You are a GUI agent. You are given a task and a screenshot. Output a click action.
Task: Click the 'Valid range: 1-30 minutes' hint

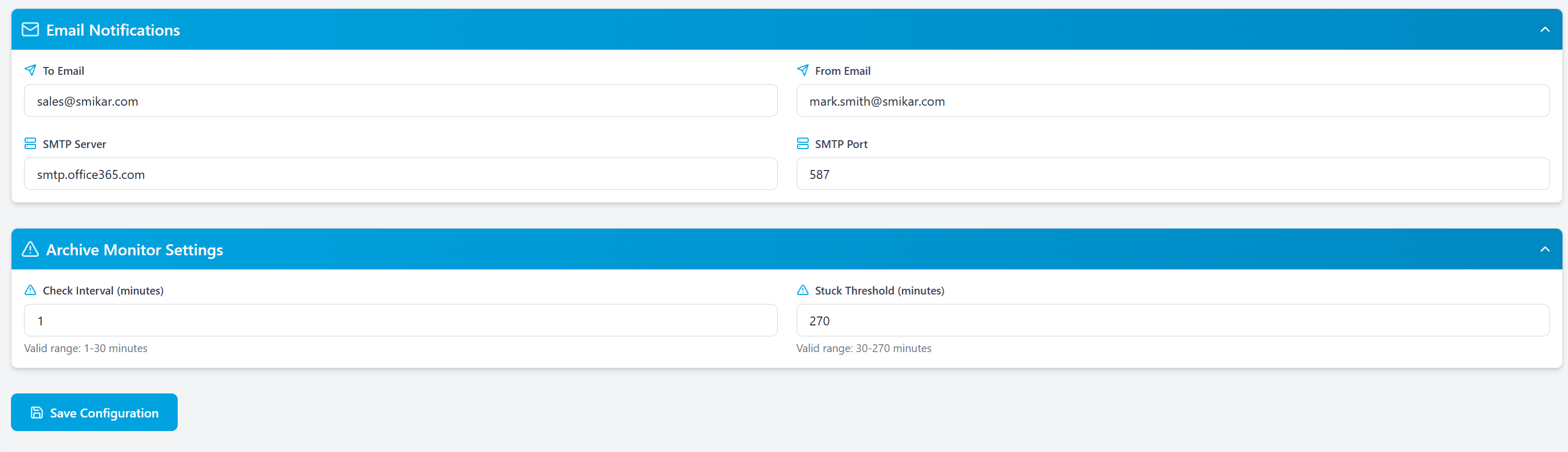(86, 348)
